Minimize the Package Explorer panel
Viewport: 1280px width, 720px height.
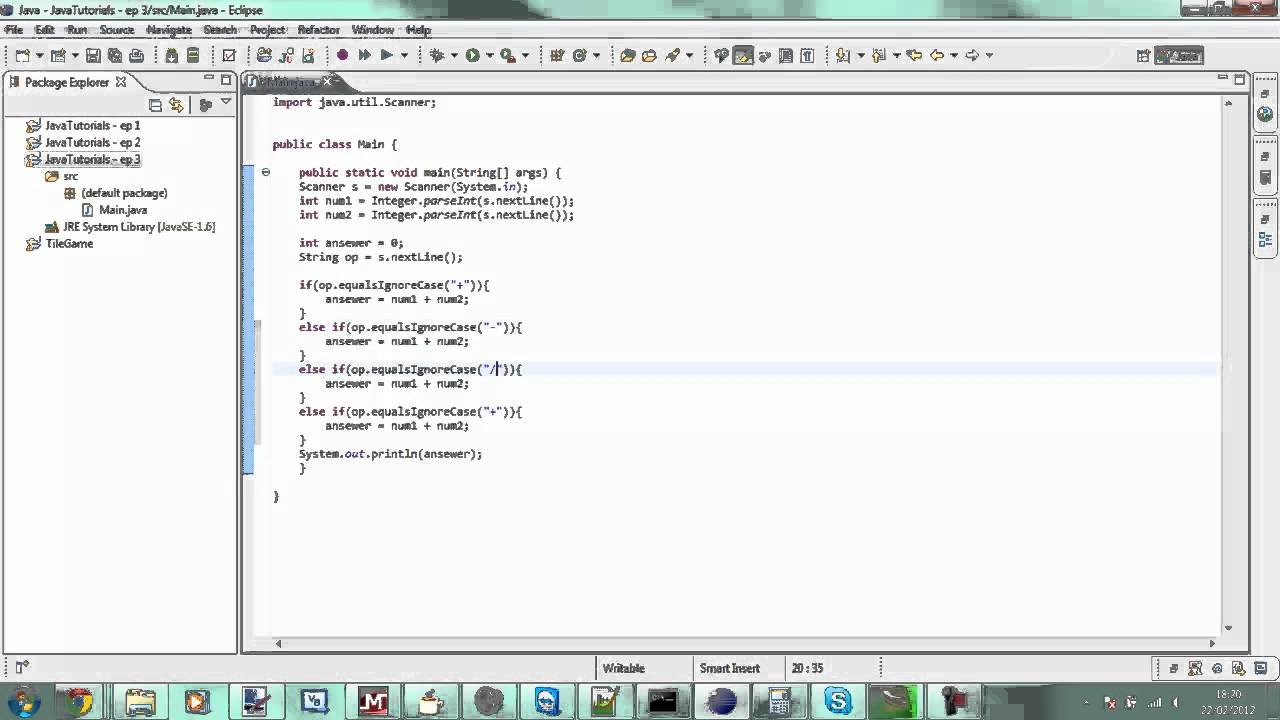(x=210, y=79)
